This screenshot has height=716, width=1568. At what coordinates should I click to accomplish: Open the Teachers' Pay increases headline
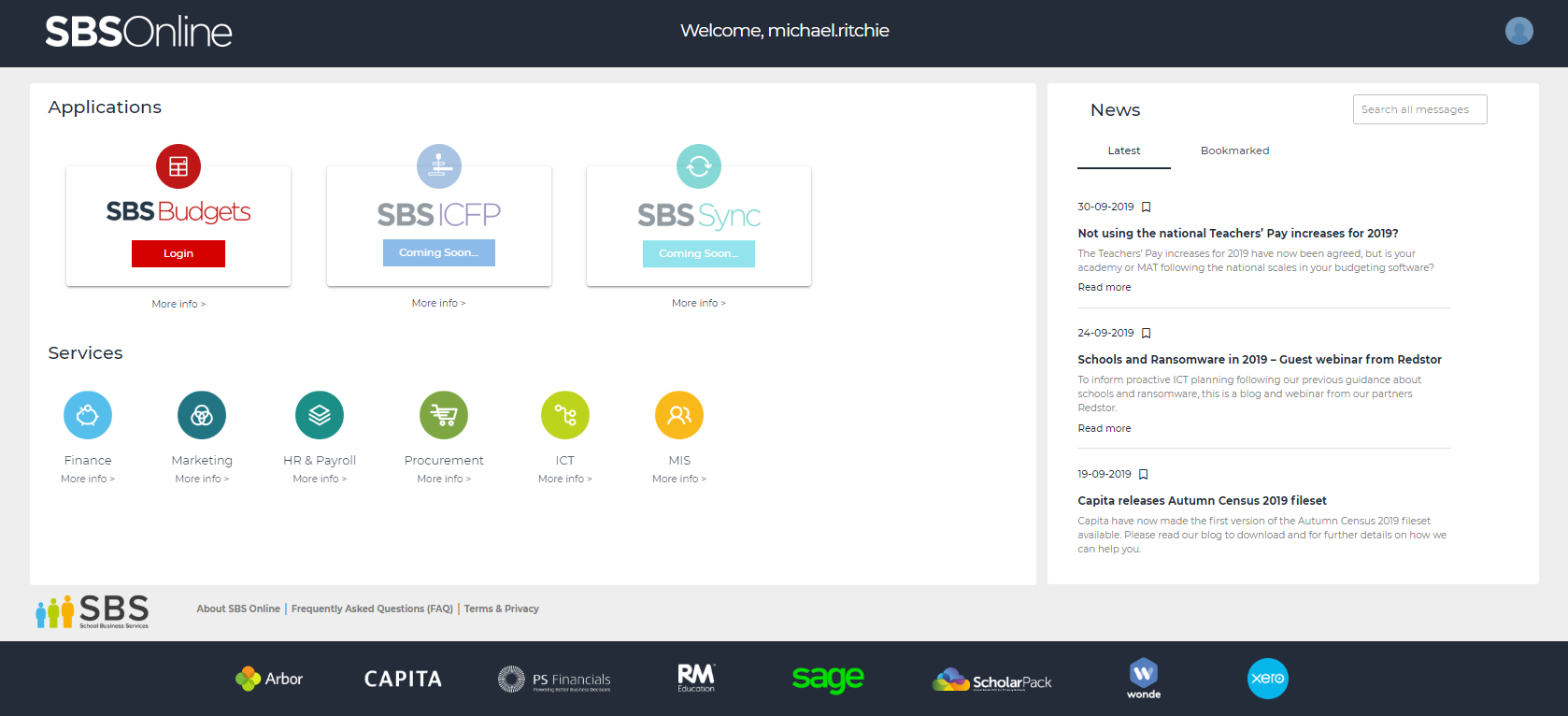[x=1238, y=234]
